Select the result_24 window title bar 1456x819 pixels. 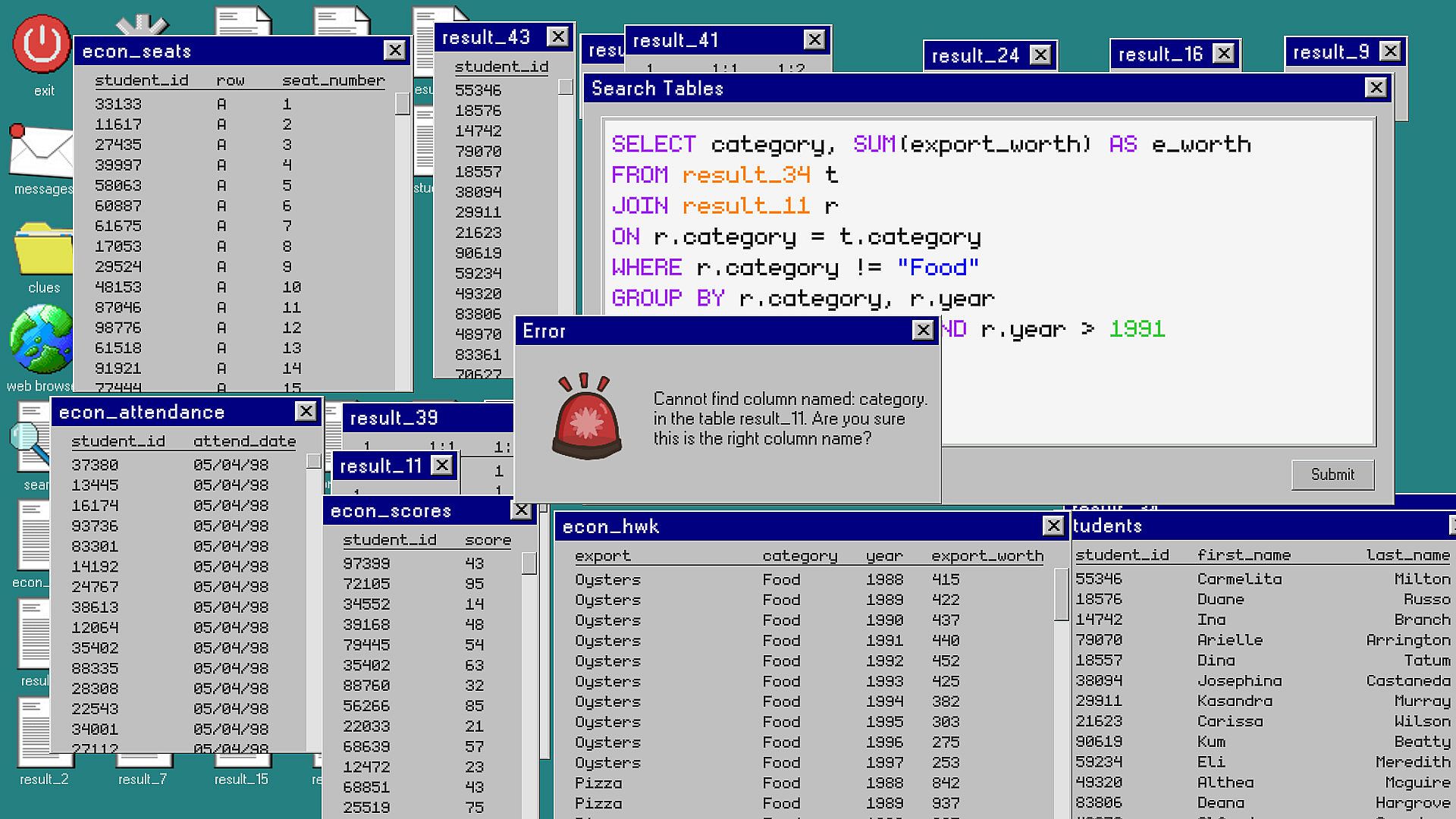click(974, 55)
